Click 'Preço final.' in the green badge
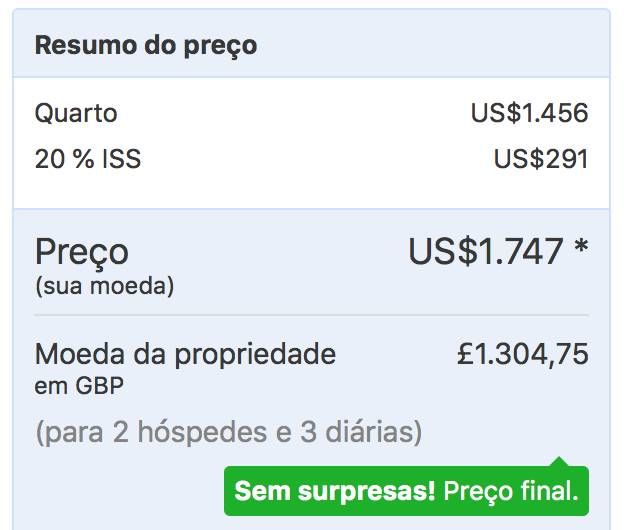The width and height of the screenshot is (624, 530). point(511,491)
